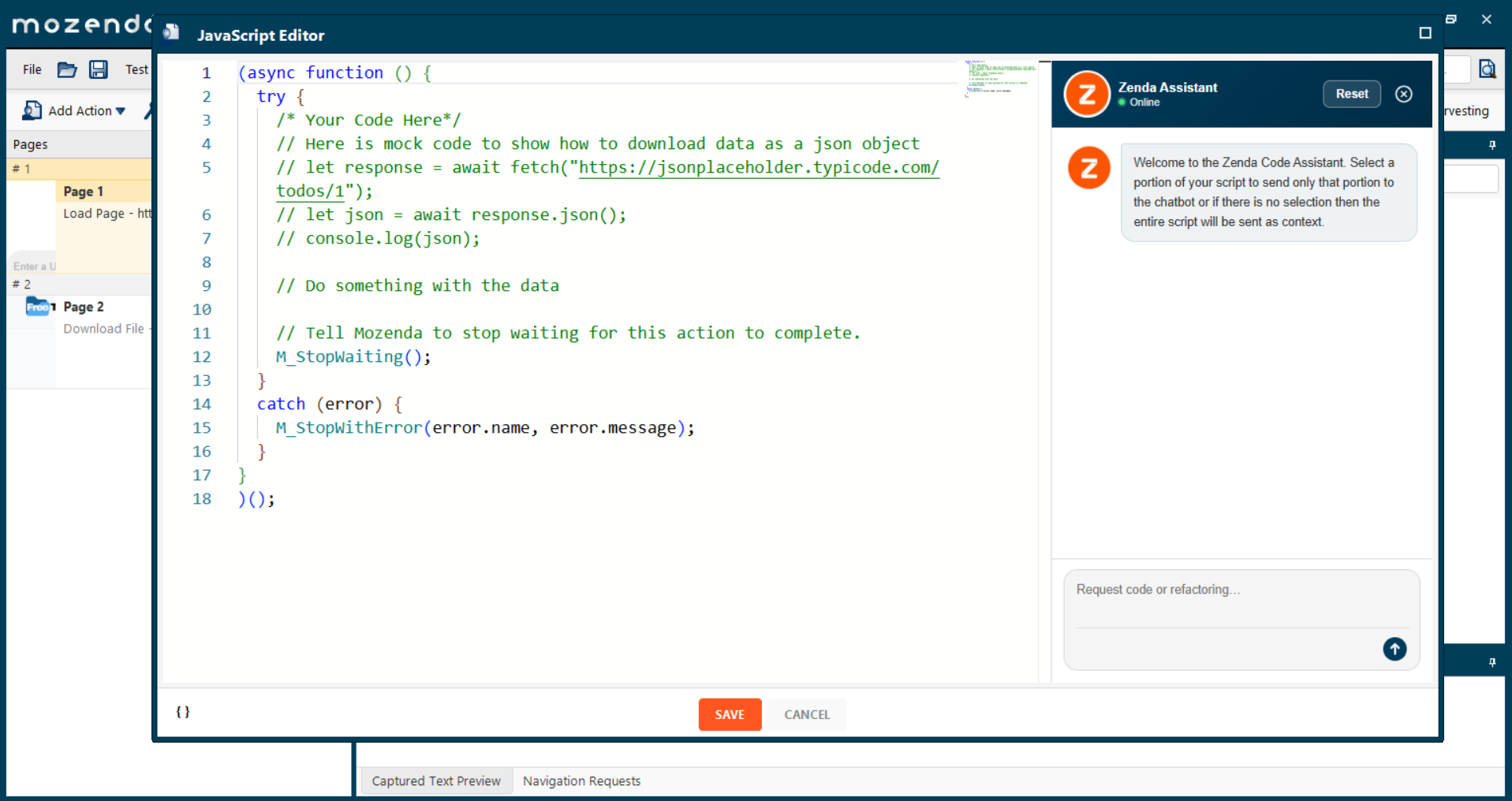Click the 'try' keyword in the code
This screenshot has width=1512, height=801.
[271, 96]
